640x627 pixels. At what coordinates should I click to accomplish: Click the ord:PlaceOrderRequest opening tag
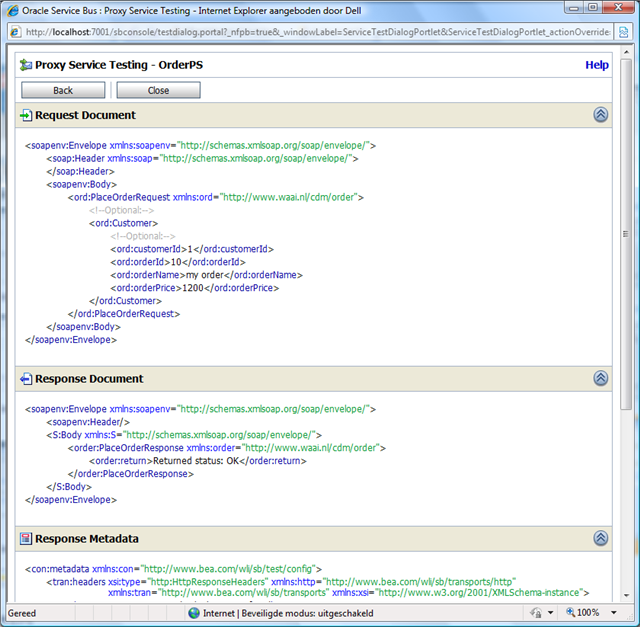(x=216, y=197)
